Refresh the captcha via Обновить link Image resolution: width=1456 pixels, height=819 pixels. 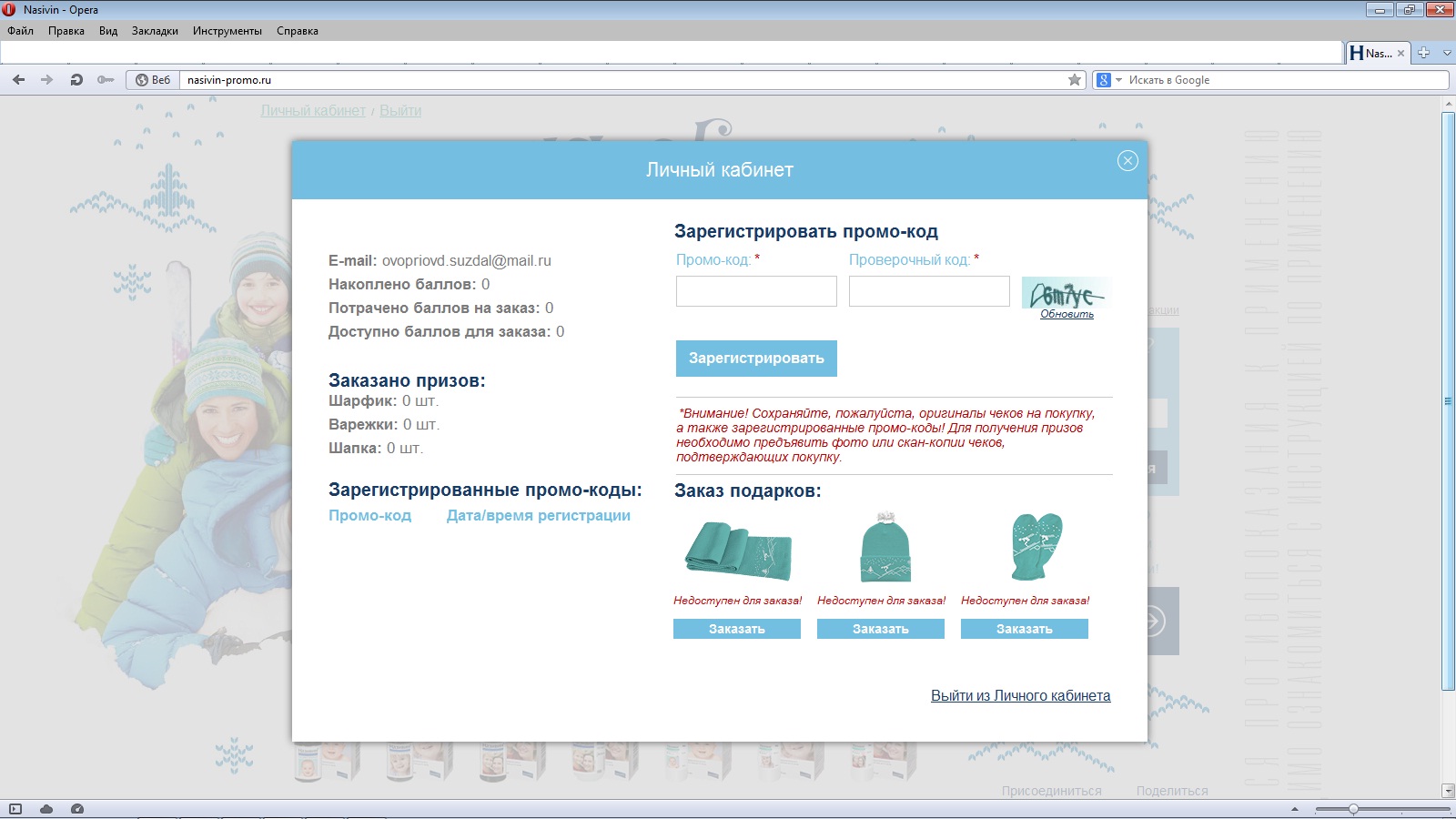pyautogui.click(x=1067, y=314)
